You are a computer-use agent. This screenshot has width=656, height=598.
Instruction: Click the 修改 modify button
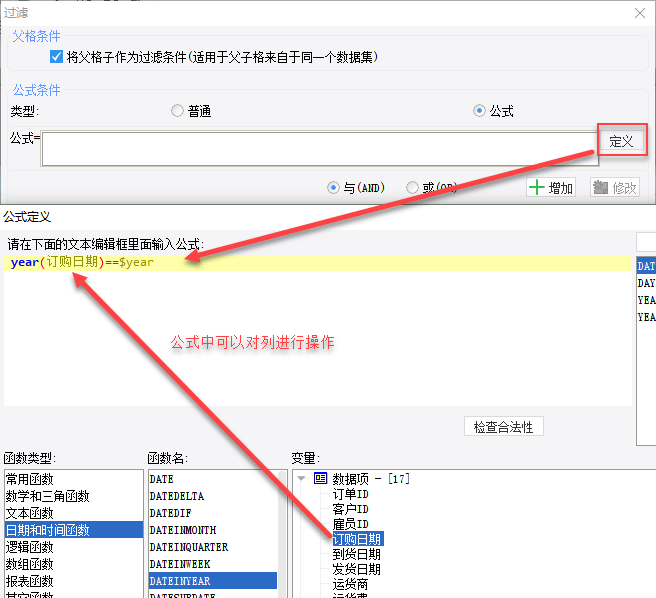coord(615,187)
